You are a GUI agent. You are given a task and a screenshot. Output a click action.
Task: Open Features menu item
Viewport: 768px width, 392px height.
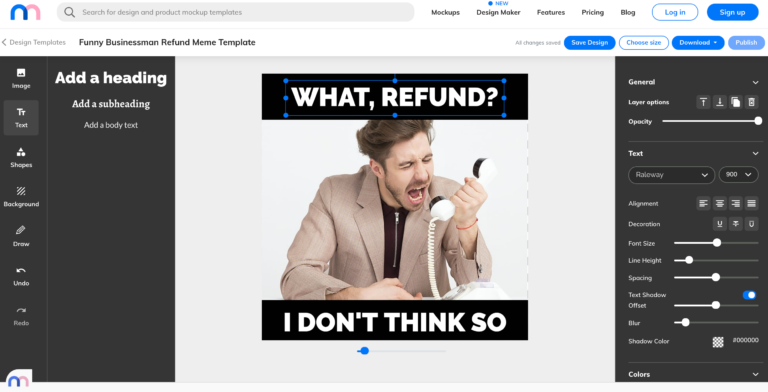551,13
